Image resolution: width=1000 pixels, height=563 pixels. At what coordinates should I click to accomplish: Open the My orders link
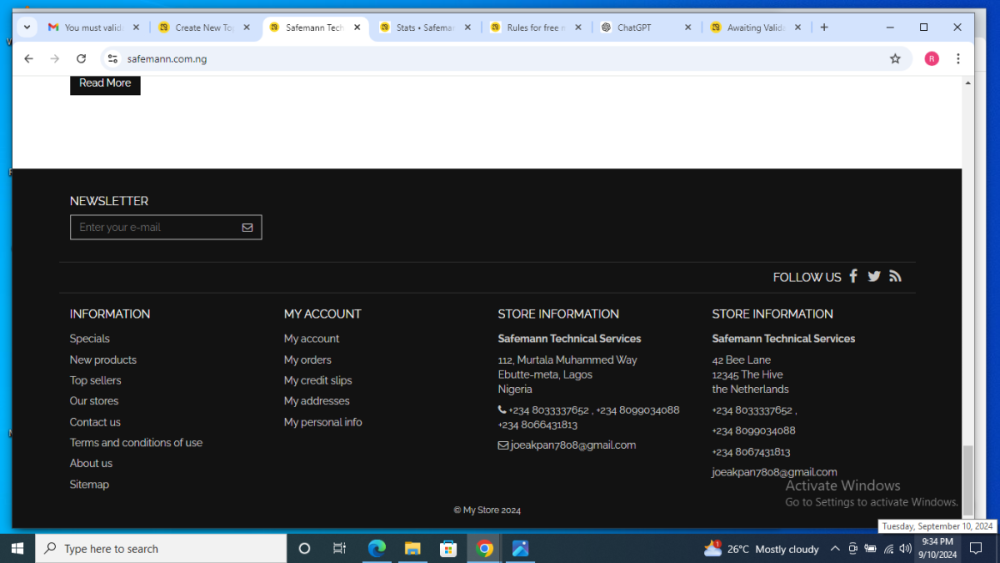click(307, 360)
